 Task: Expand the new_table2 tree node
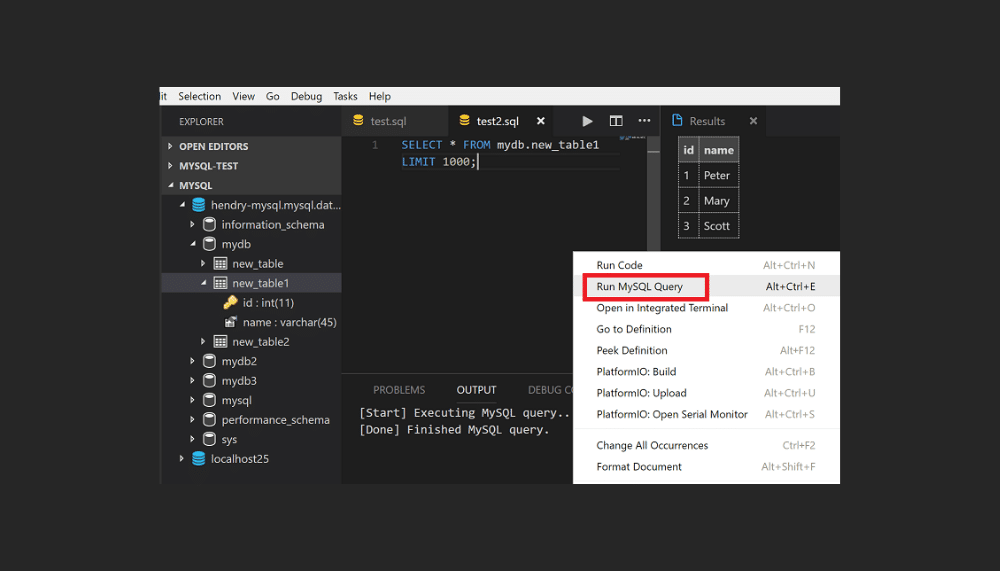(204, 342)
